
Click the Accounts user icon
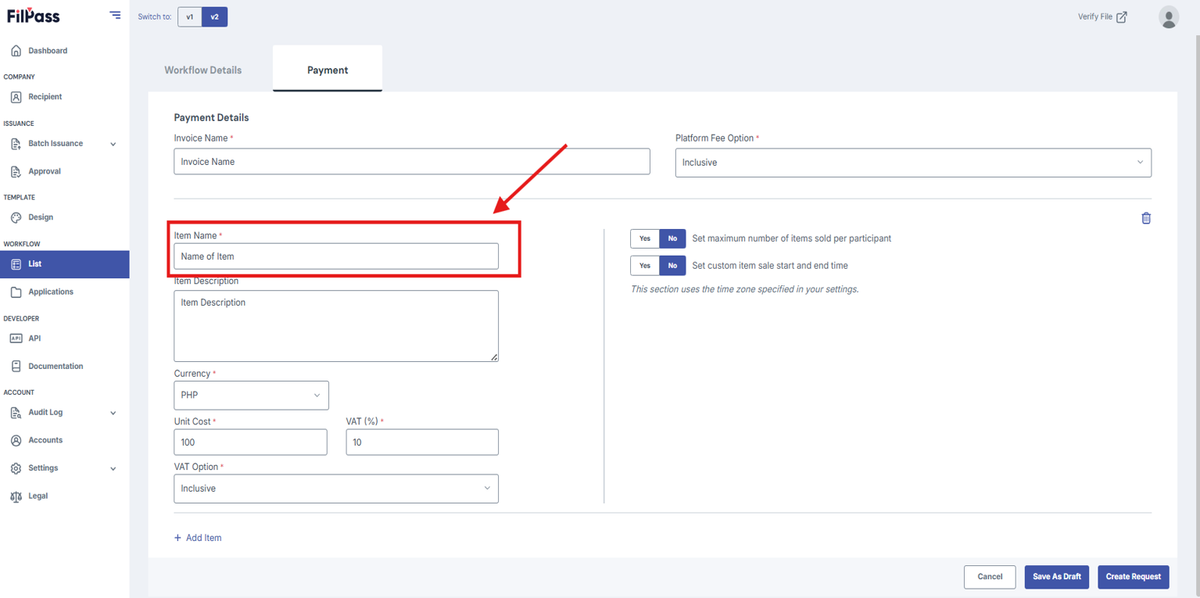coord(16,440)
